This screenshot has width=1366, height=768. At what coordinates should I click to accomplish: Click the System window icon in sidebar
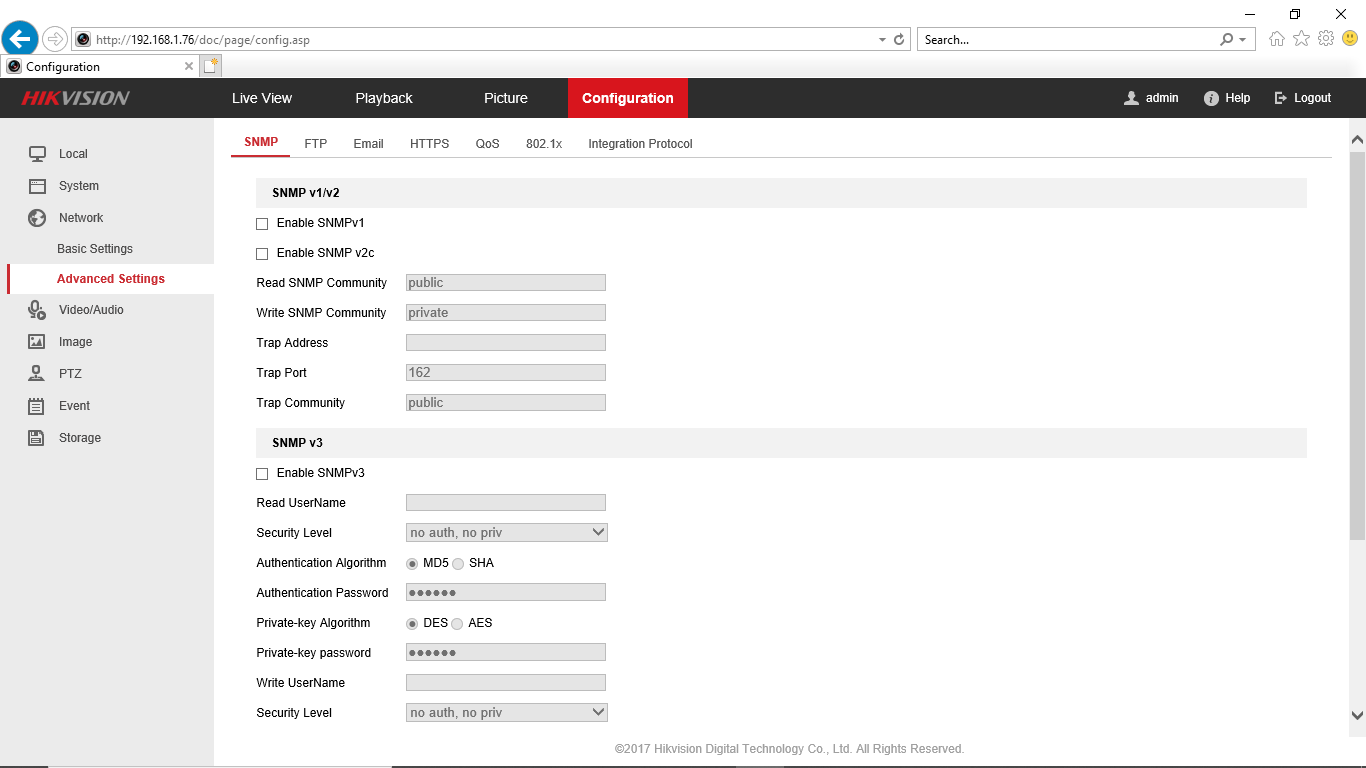[x=37, y=186]
